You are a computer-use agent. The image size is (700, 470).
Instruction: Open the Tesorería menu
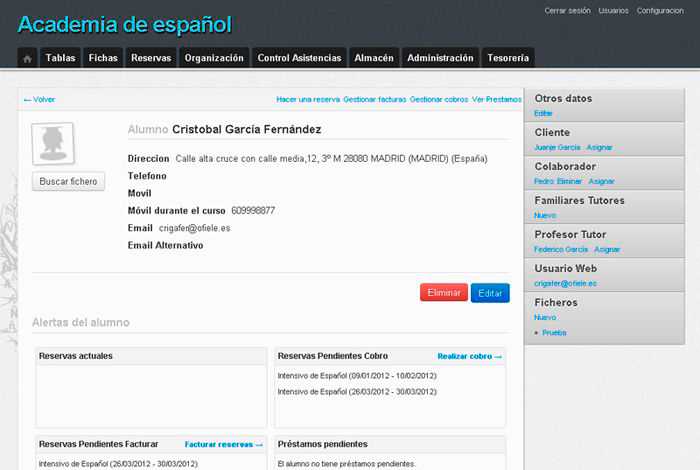coord(508,58)
